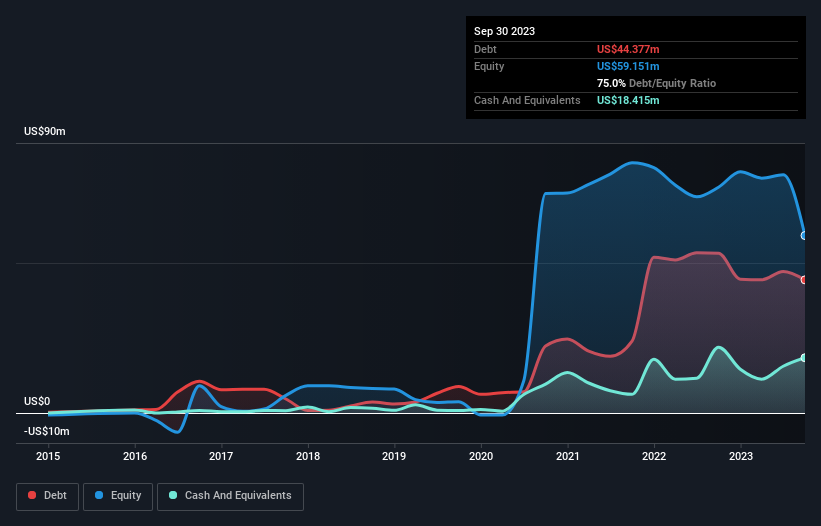Viewport: 821px width, 526px height.
Task: Click the 2015 x-axis label
Action: [x=48, y=456]
